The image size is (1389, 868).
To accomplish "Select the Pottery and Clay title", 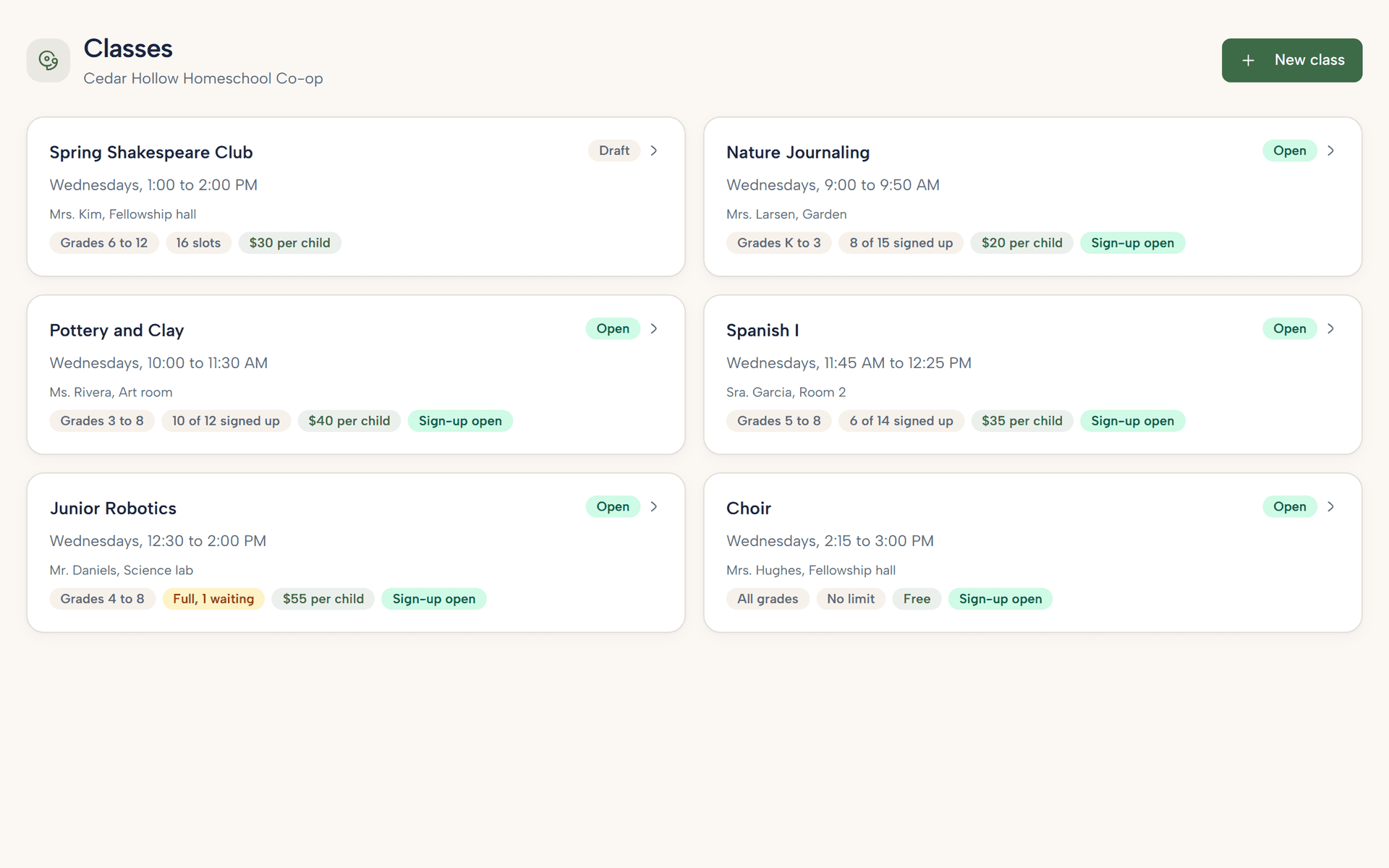I will pos(116,331).
